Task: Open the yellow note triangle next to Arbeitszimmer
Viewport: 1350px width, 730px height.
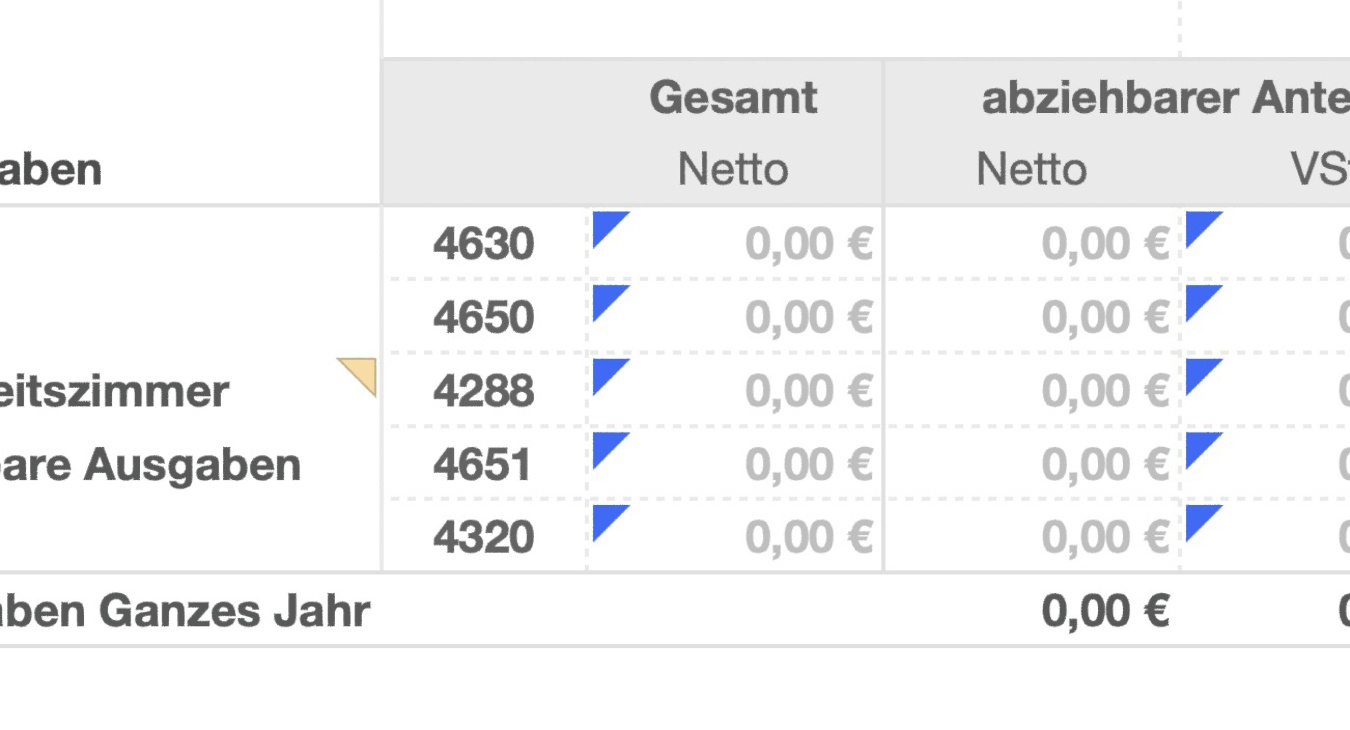Action: click(x=359, y=372)
